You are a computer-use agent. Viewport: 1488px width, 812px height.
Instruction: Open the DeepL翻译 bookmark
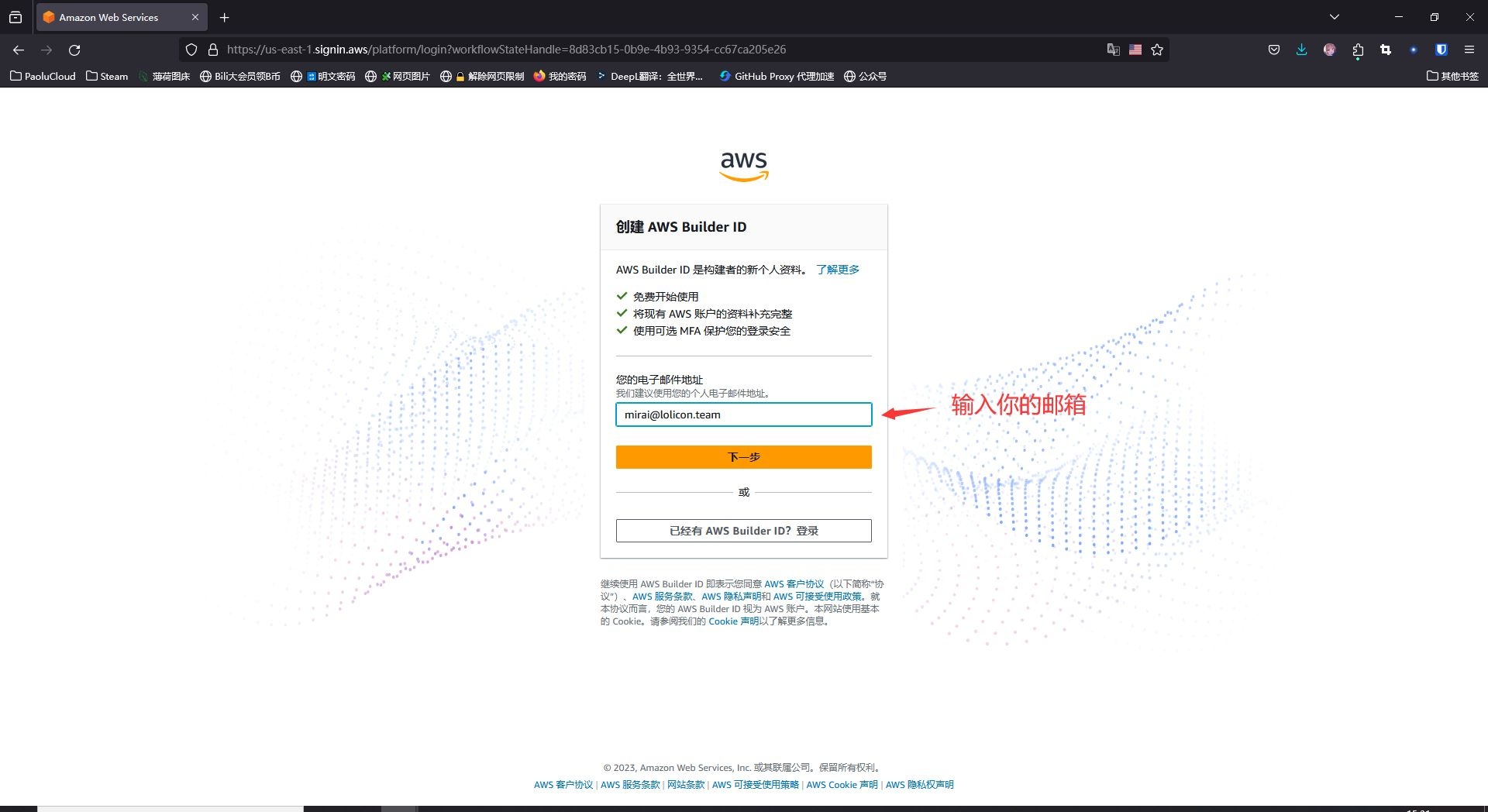point(650,76)
